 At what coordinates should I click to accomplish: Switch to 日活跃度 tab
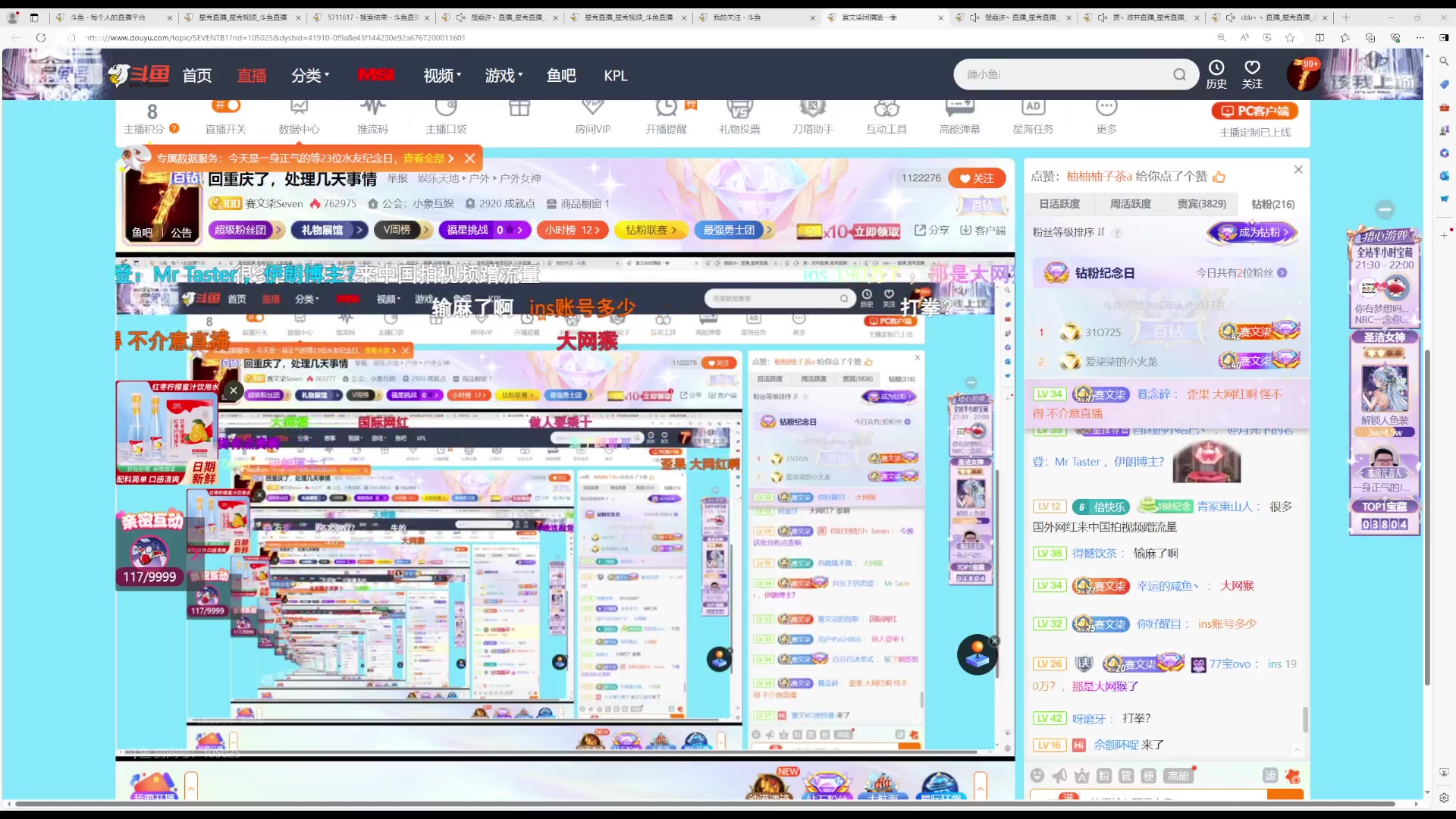[x=1059, y=204]
